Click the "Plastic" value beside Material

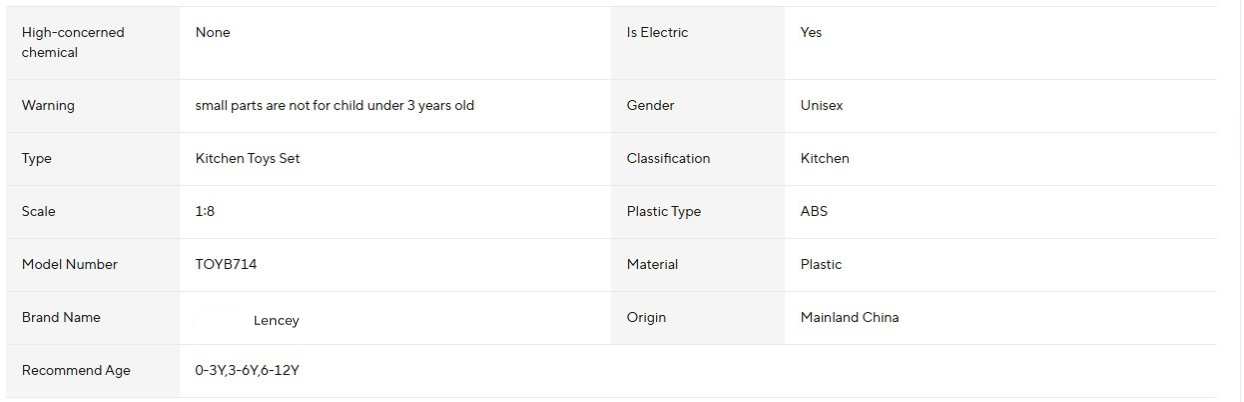821,265
